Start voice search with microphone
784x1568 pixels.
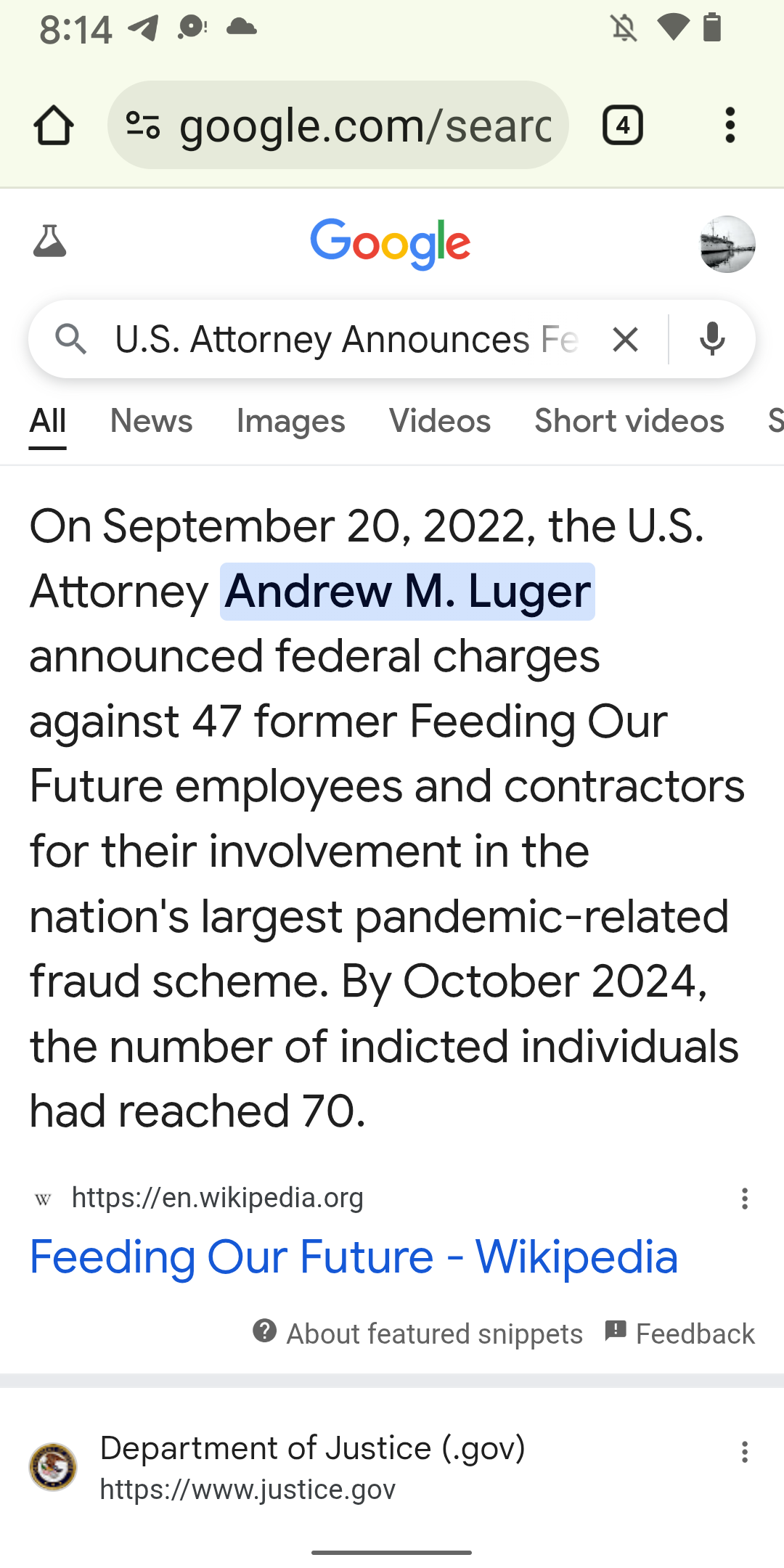(712, 339)
